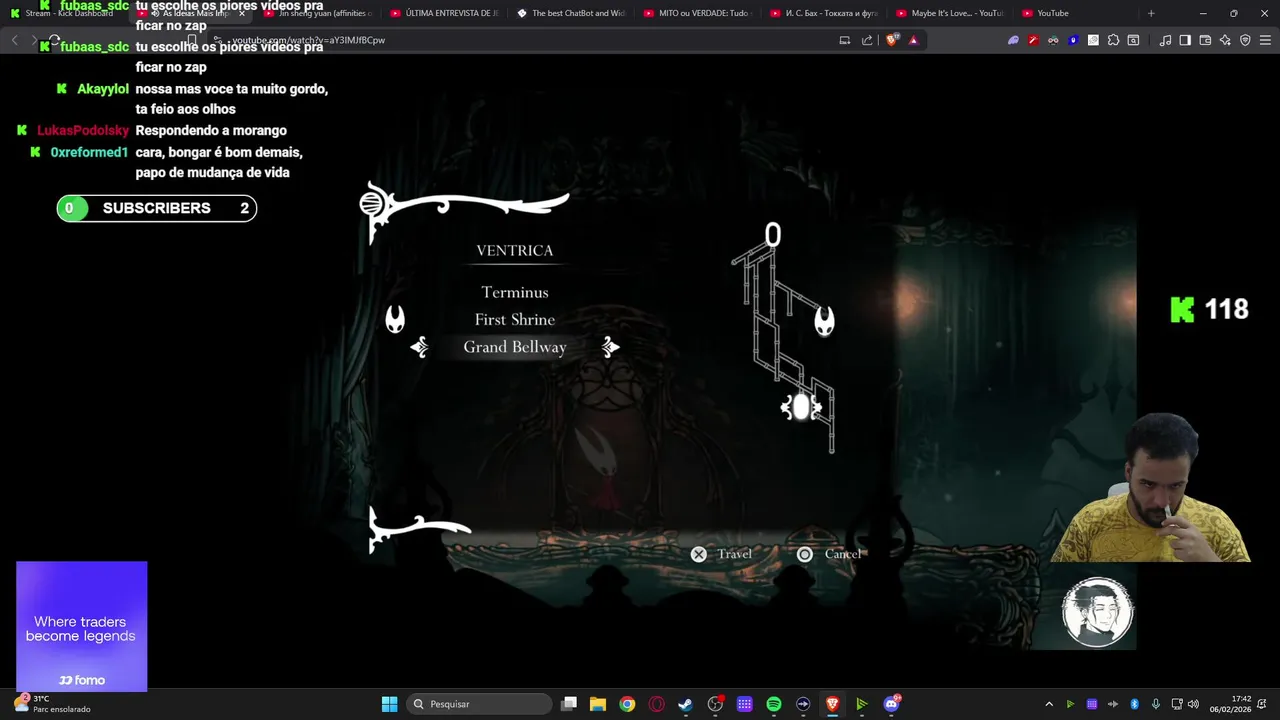Select Terminus in the travel list
Image resolution: width=1280 pixels, height=720 pixels.
click(x=515, y=292)
